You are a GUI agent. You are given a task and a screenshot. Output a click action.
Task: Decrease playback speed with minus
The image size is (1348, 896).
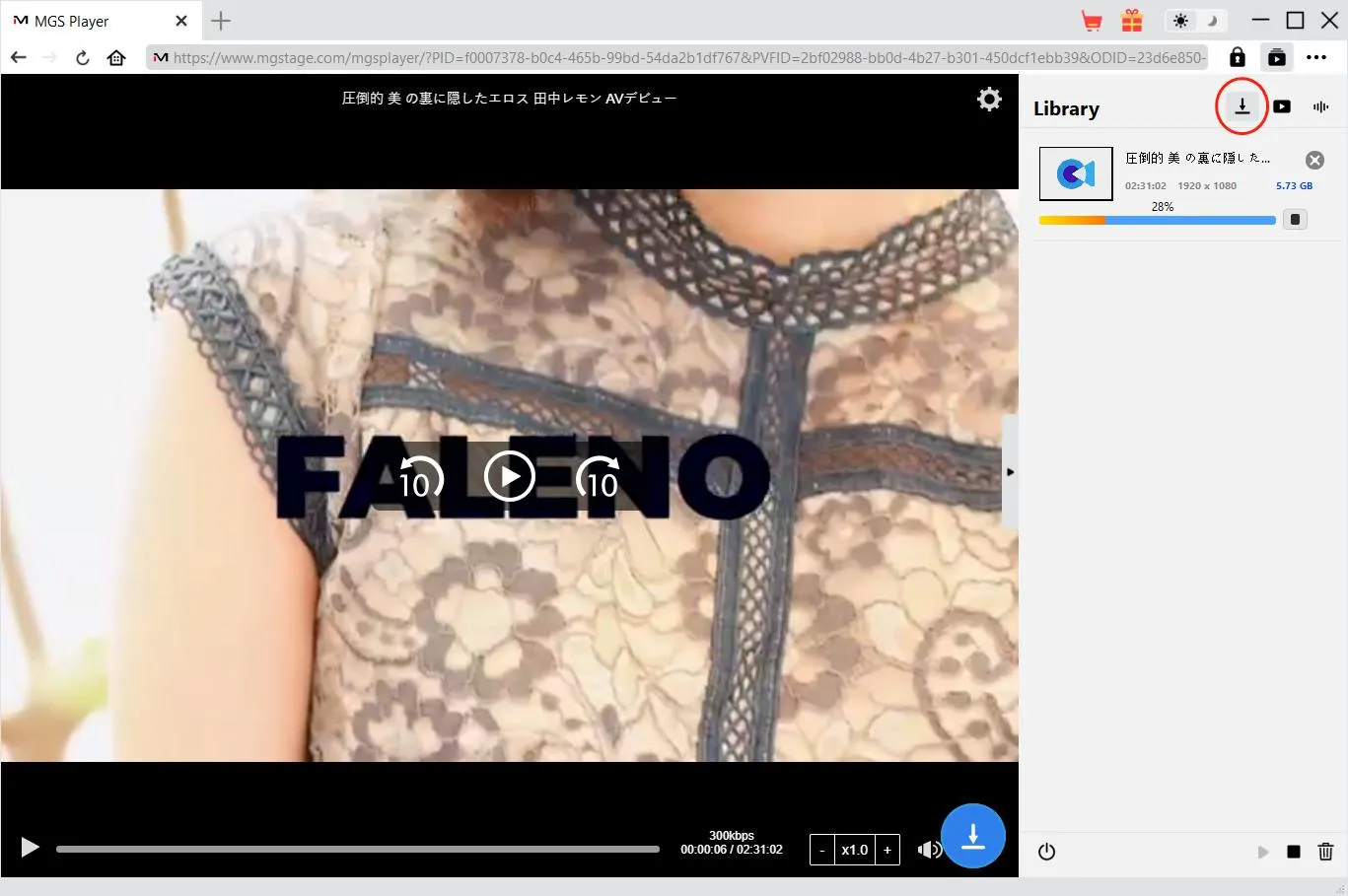click(x=821, y=850)
